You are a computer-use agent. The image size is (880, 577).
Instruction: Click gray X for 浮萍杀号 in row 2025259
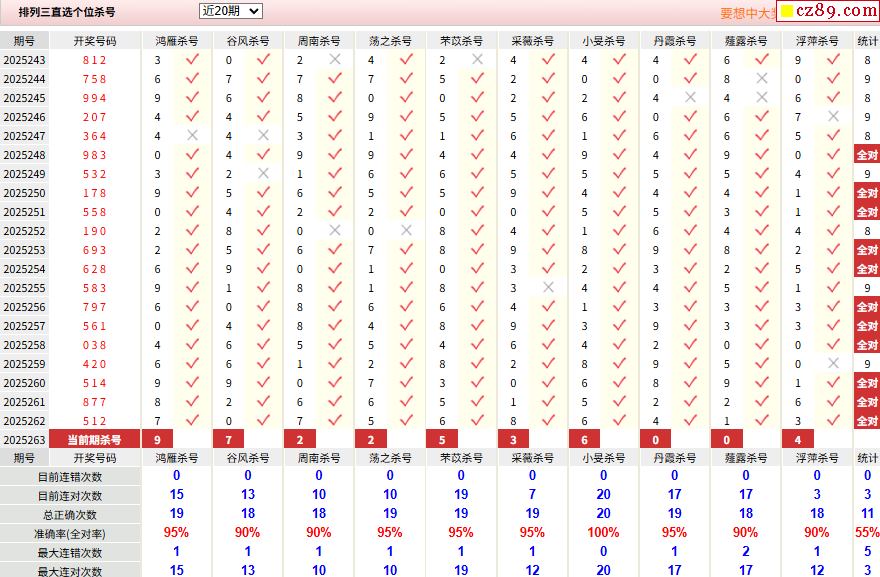coord(833,363)
